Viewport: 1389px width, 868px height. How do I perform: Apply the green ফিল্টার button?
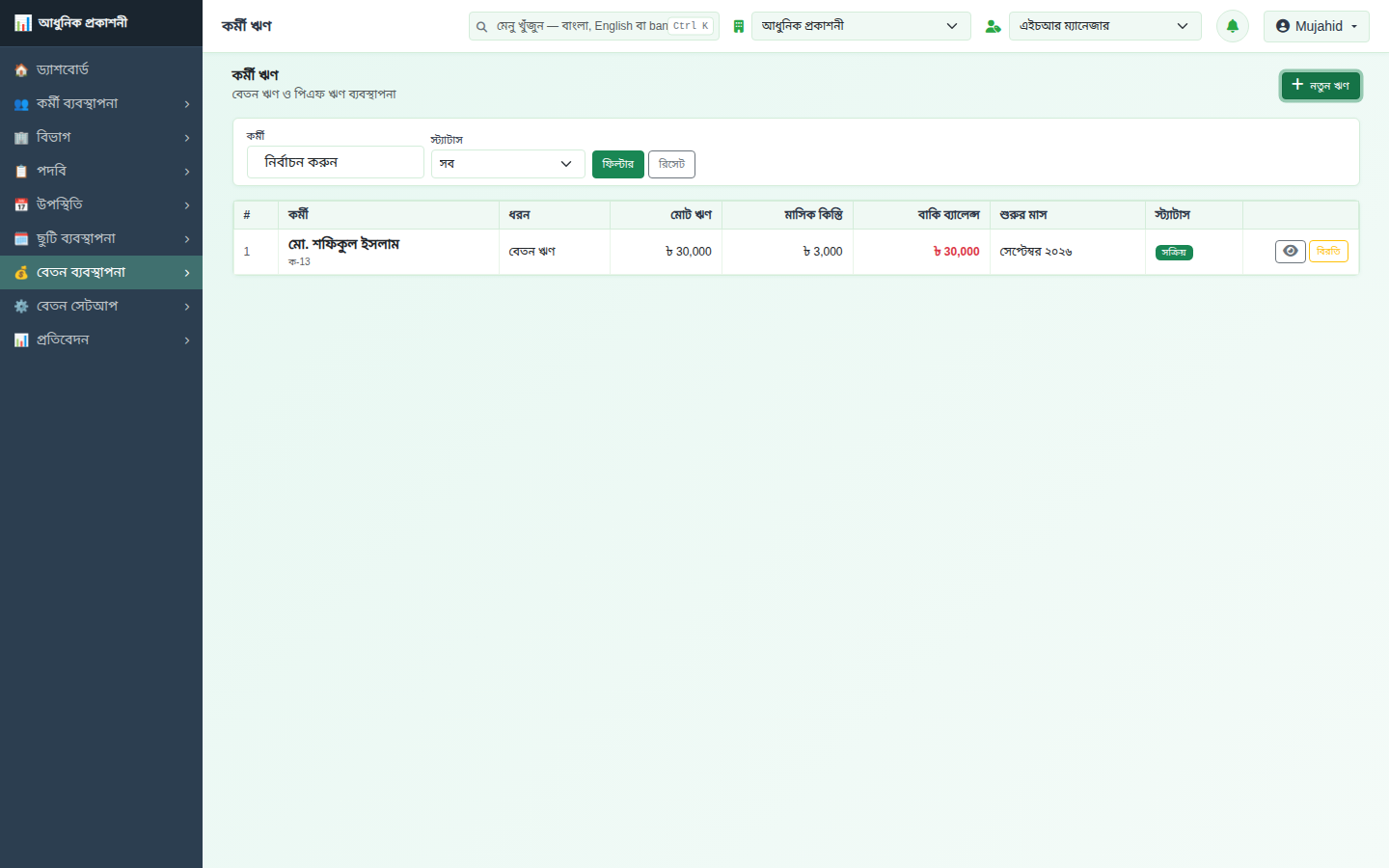click(617, 164)
